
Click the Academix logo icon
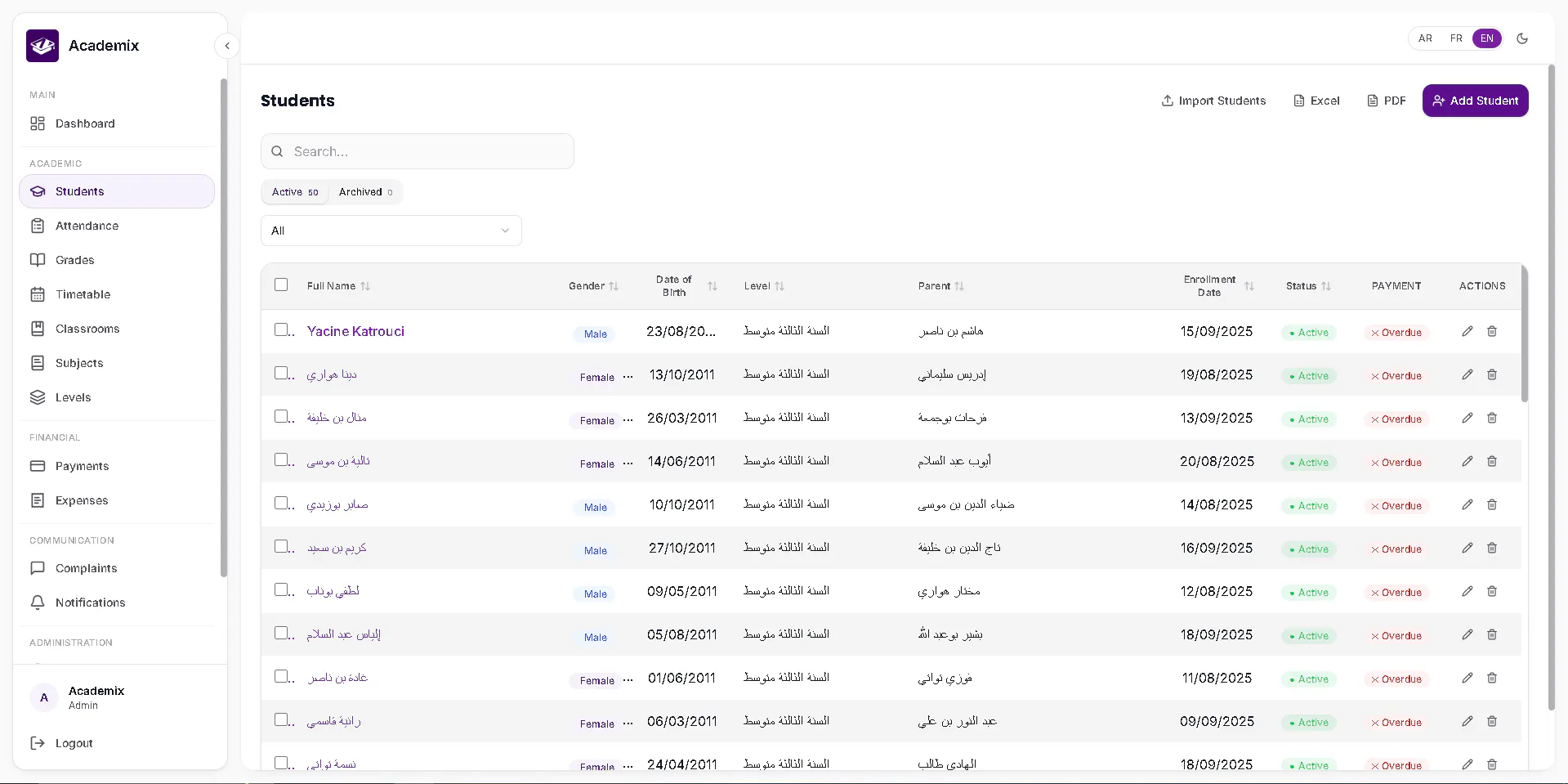click(x=42, y=46)
